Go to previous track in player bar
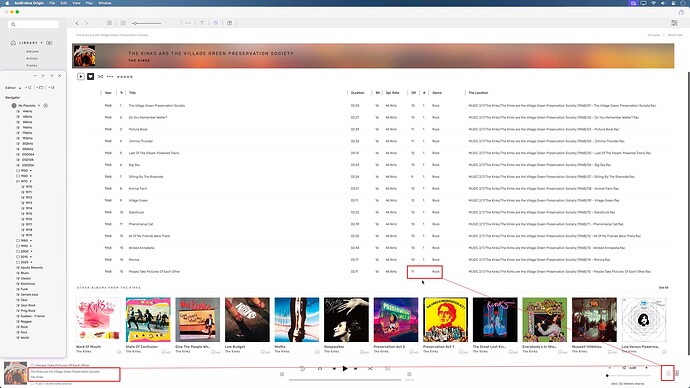690x388 pixels. point(334,369)
